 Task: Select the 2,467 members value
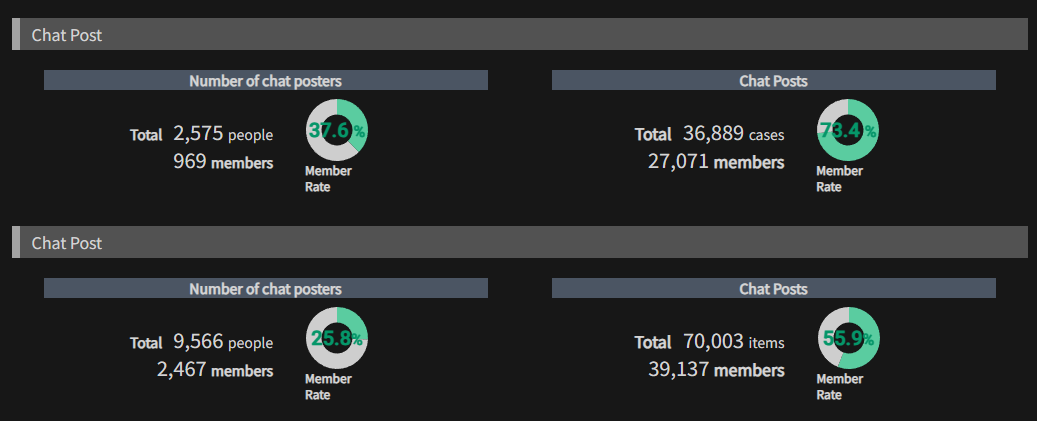pyautogui.click(x=215, y=369)
